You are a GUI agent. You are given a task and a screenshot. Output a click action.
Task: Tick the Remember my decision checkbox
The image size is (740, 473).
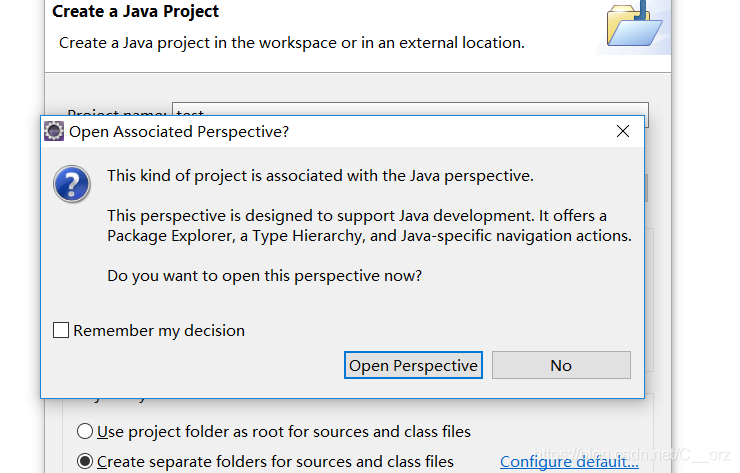pos(61,330)
